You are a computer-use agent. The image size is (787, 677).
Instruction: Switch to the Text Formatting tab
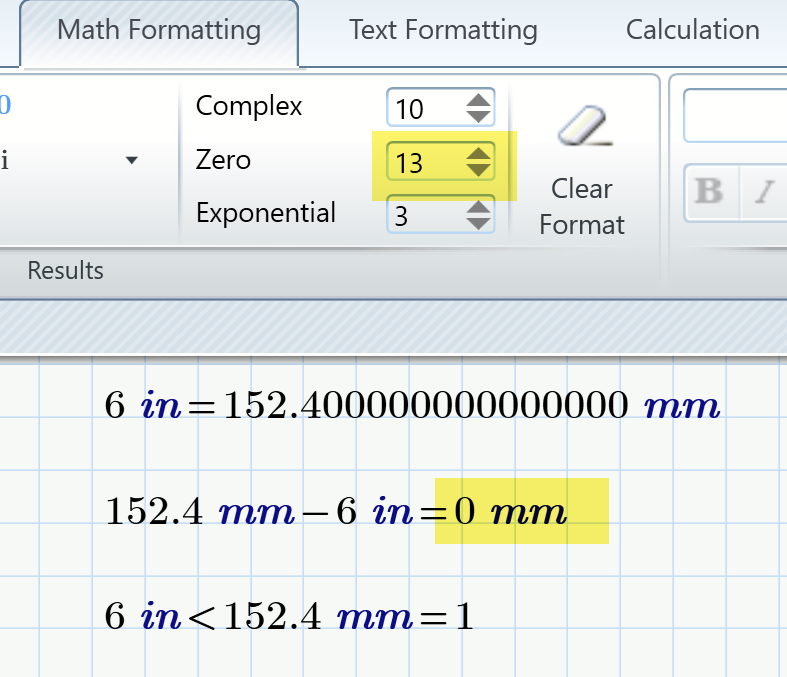pos(443,30)
